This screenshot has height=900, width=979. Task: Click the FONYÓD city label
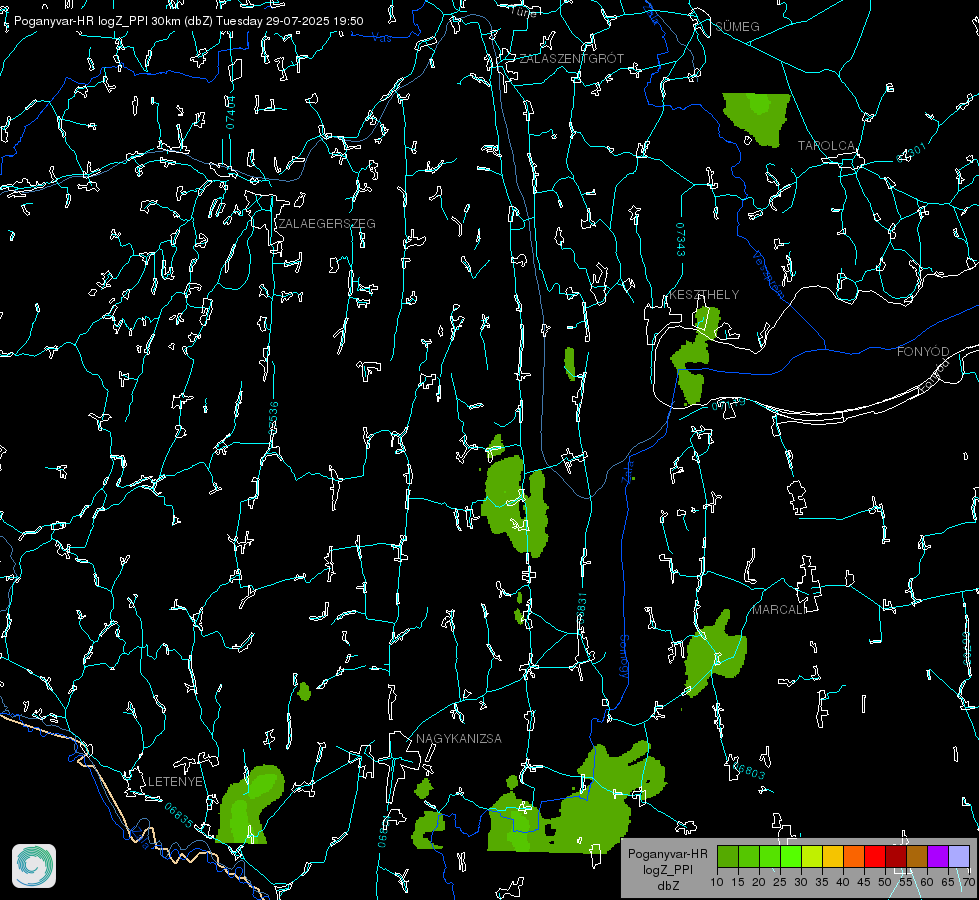click(923, 352)
